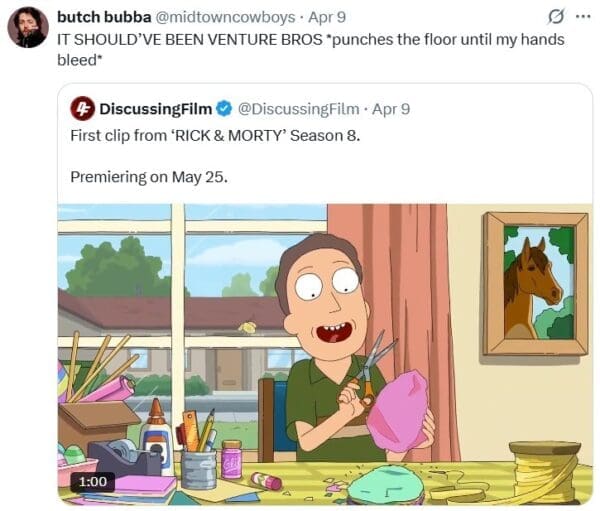
Task: Click the 'Premiering on May 25.' line
Action: [149, 177]
